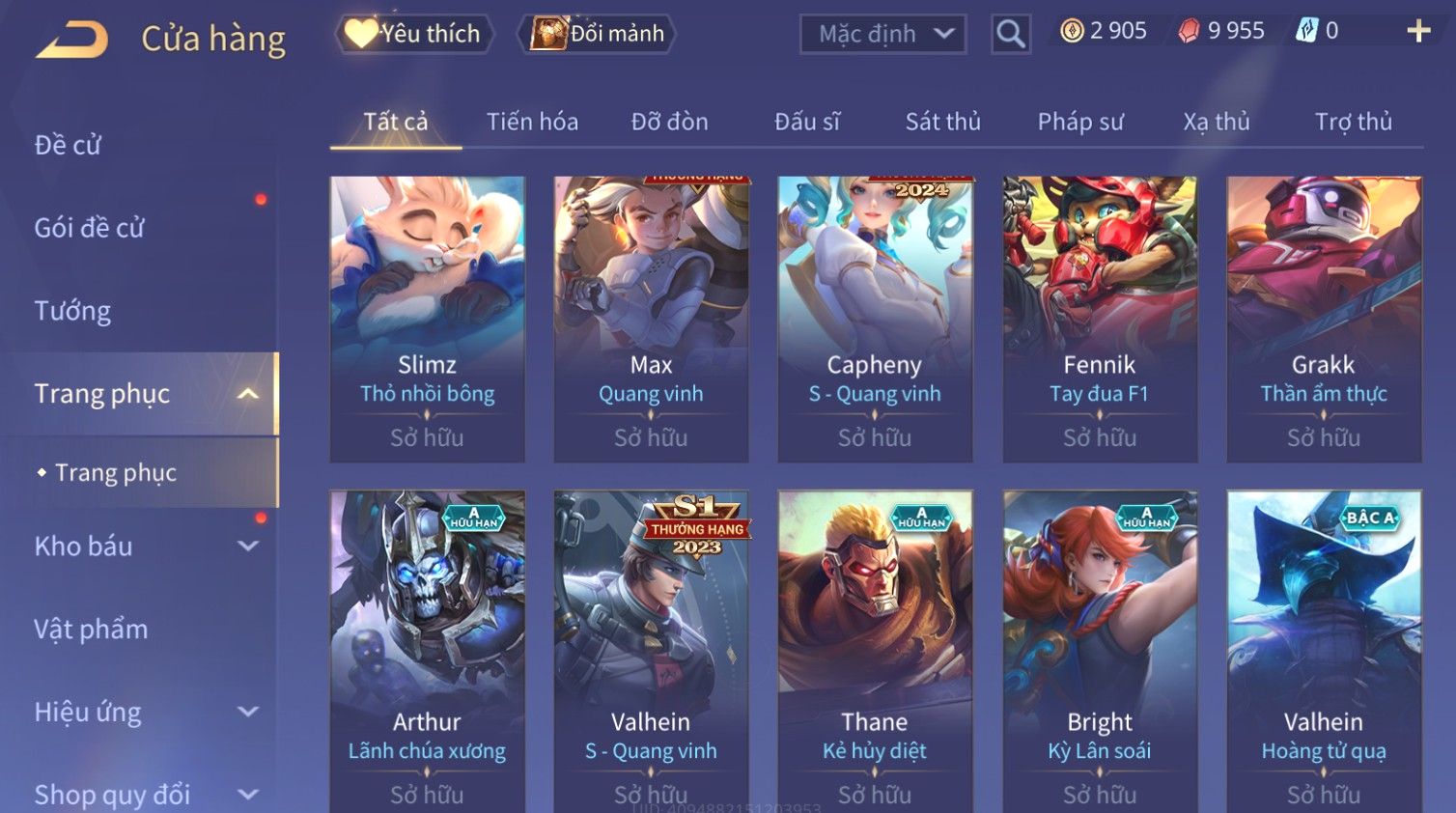Viewport: 1456px width, 813px height.
Task: Tap the gold coin currency icon
Action: click(x=1072, y=31)
